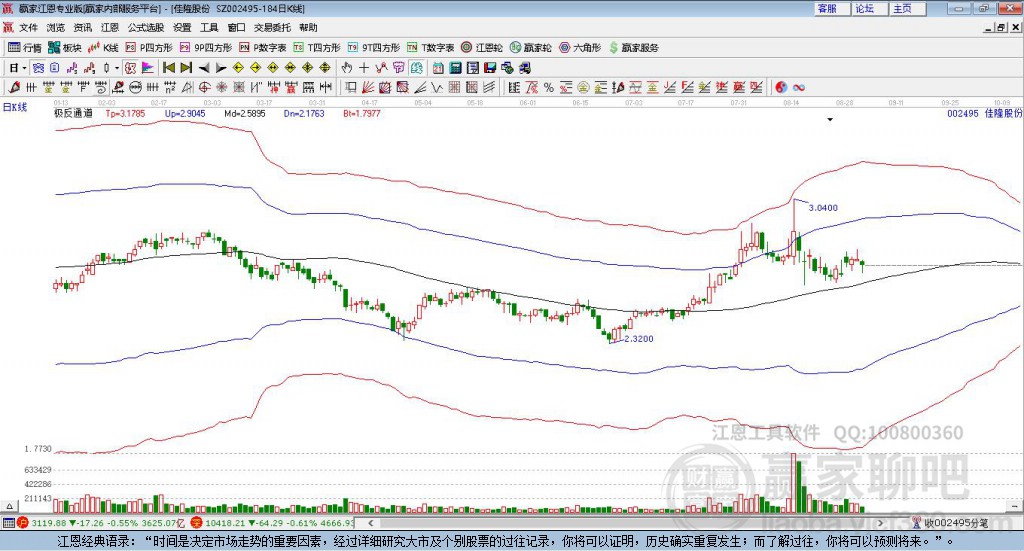Image resolution: width=1024 pixels, height=551 pixels.
Task: Click horizontal scrollbar left arrow
Action: pyautogui.click(x=371, y=523)
